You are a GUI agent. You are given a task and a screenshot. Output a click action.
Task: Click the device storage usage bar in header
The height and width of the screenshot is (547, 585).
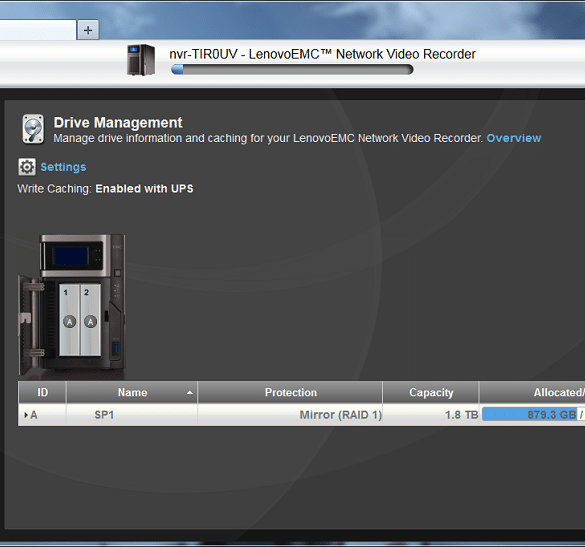(292, 69)
